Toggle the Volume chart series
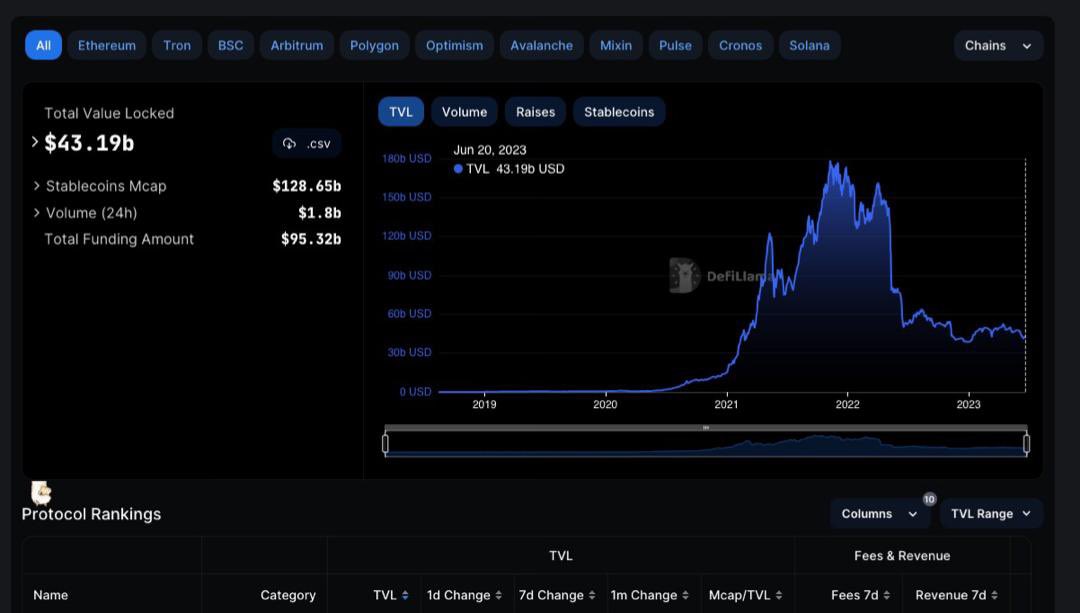The image size is (1080, 613). tap(464, 112)
